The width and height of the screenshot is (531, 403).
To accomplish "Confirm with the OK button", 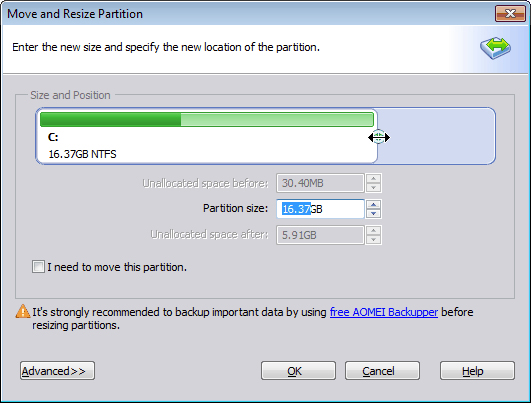I will pos(298,371).
